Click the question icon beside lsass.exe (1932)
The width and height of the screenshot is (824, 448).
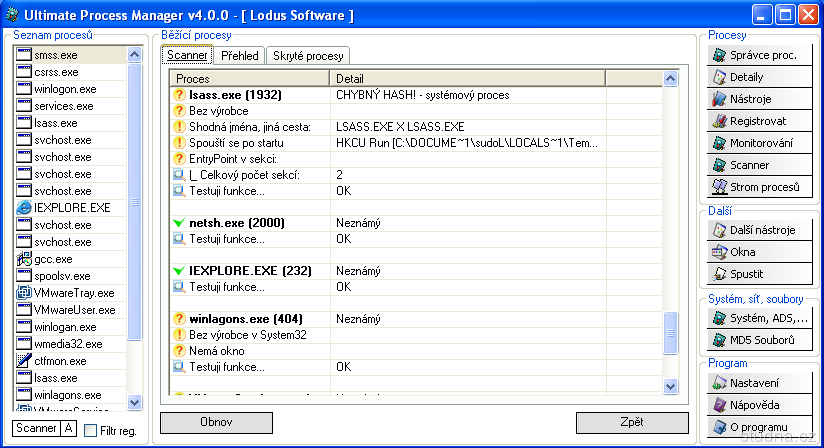(x=179, y=95)
